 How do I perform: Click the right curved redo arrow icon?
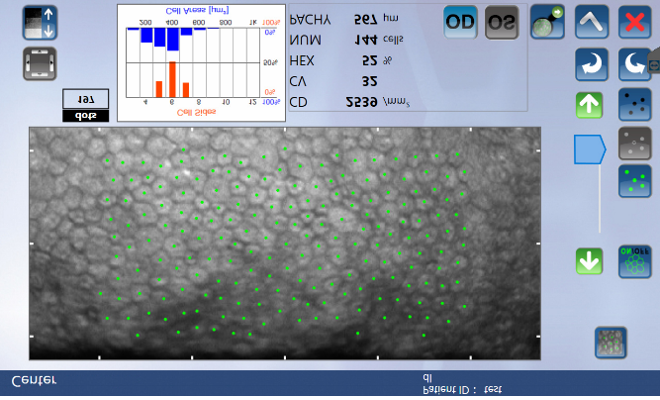tap(634, 65)
